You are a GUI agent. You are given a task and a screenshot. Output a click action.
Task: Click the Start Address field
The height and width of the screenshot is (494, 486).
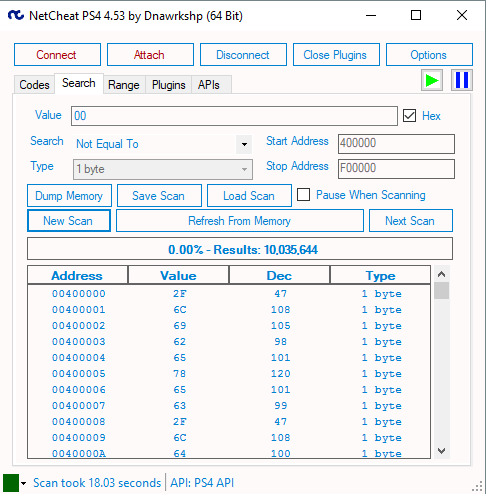tap(396, 144)
